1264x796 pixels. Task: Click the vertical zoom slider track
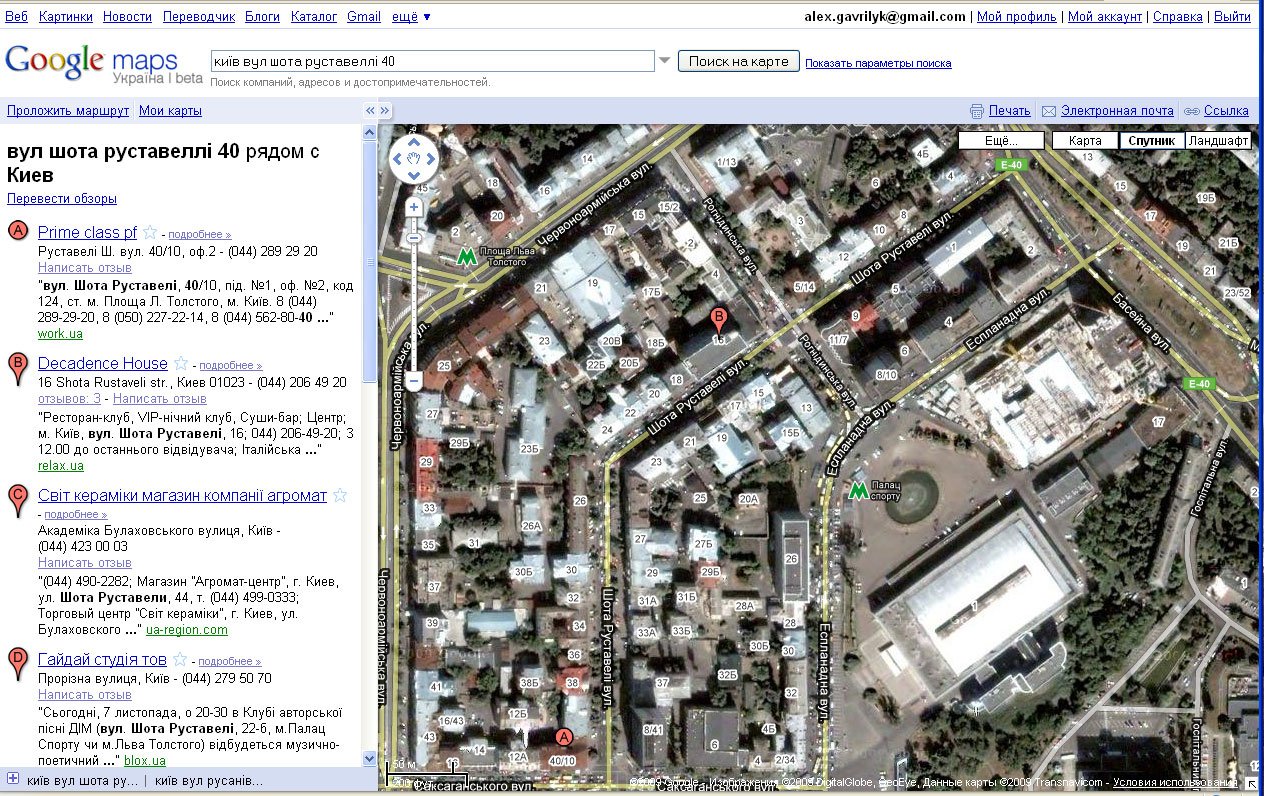[414, 300]
